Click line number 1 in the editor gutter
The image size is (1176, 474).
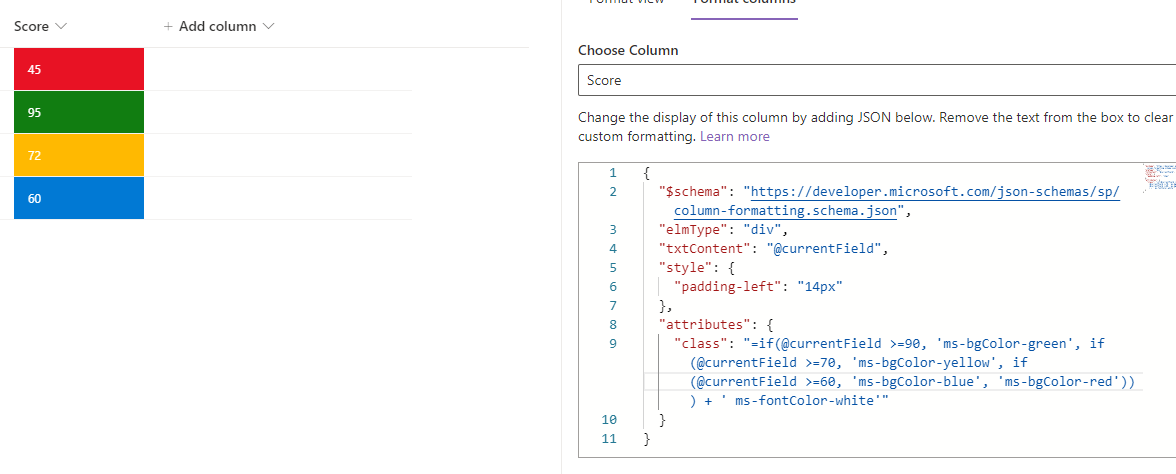coord(613,172)
